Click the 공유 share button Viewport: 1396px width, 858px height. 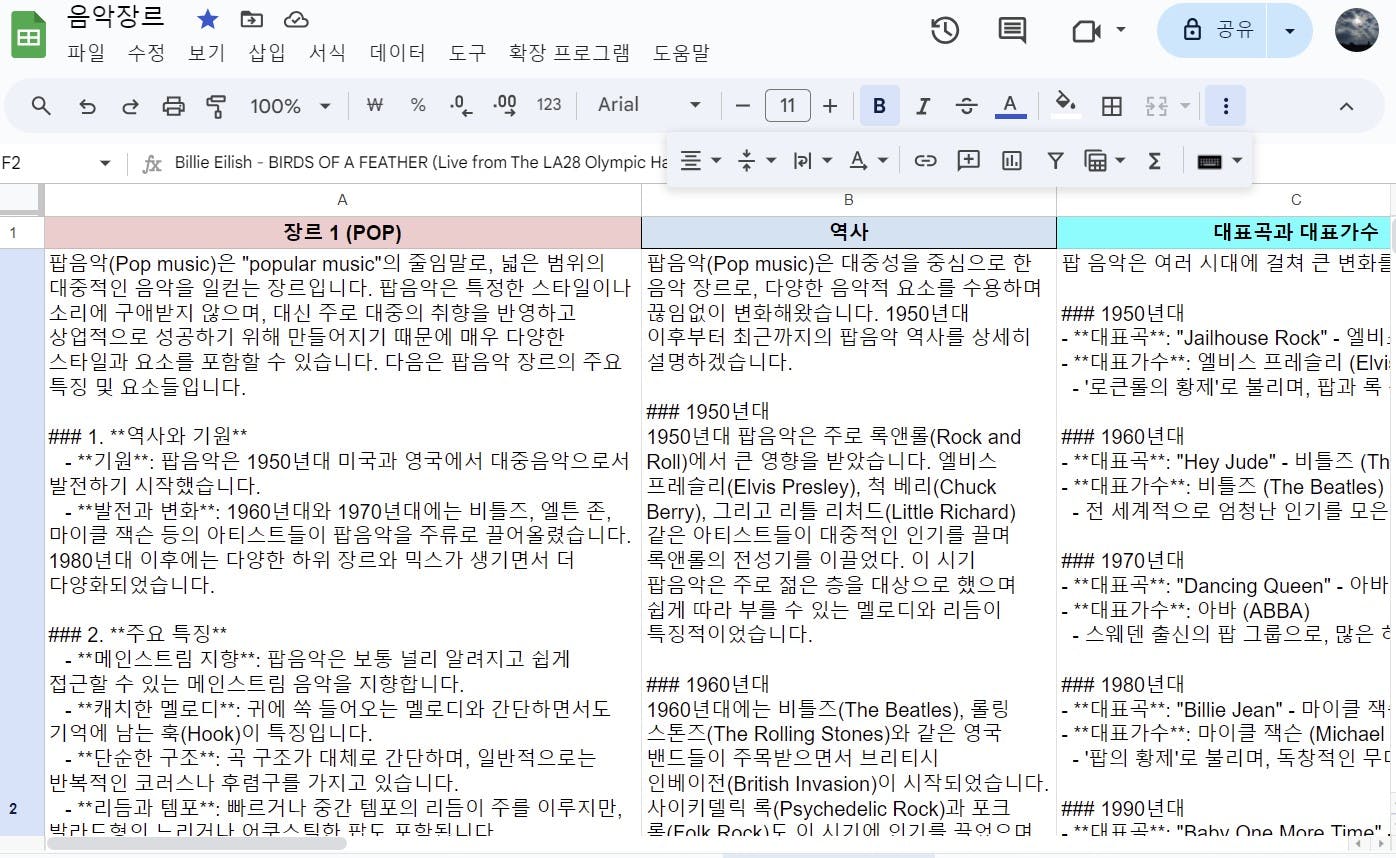[1212, 30]
